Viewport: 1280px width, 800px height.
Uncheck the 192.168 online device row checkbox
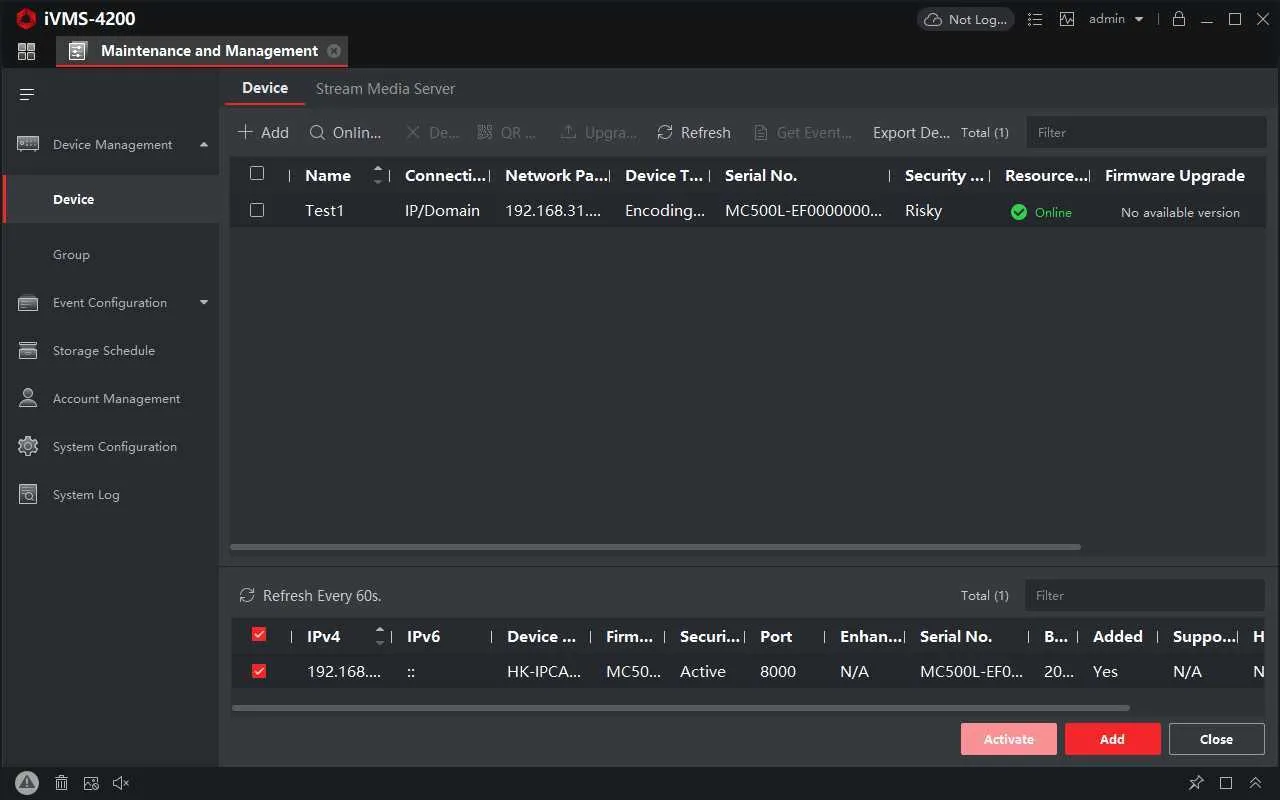point(259,672)
